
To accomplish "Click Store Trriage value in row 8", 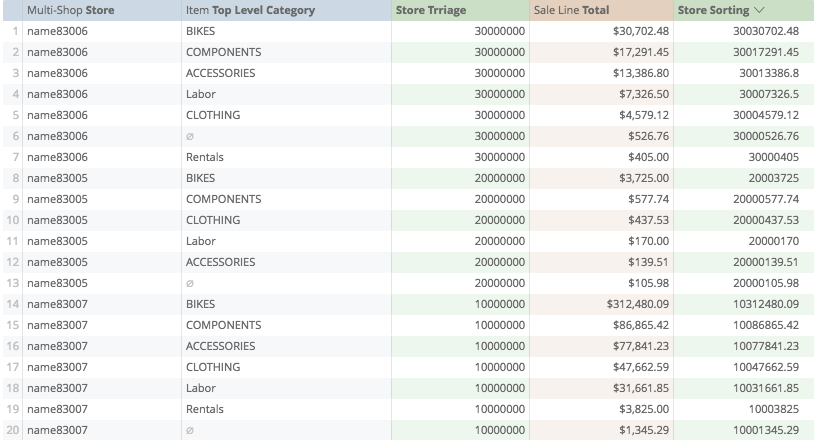I will 499,178.
